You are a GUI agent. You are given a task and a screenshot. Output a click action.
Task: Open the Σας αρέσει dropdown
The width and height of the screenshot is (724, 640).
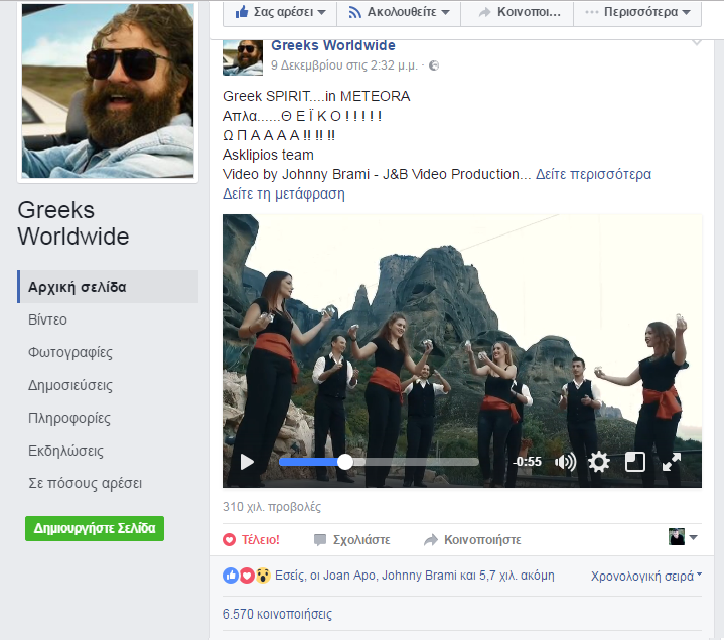pos(280,13)
